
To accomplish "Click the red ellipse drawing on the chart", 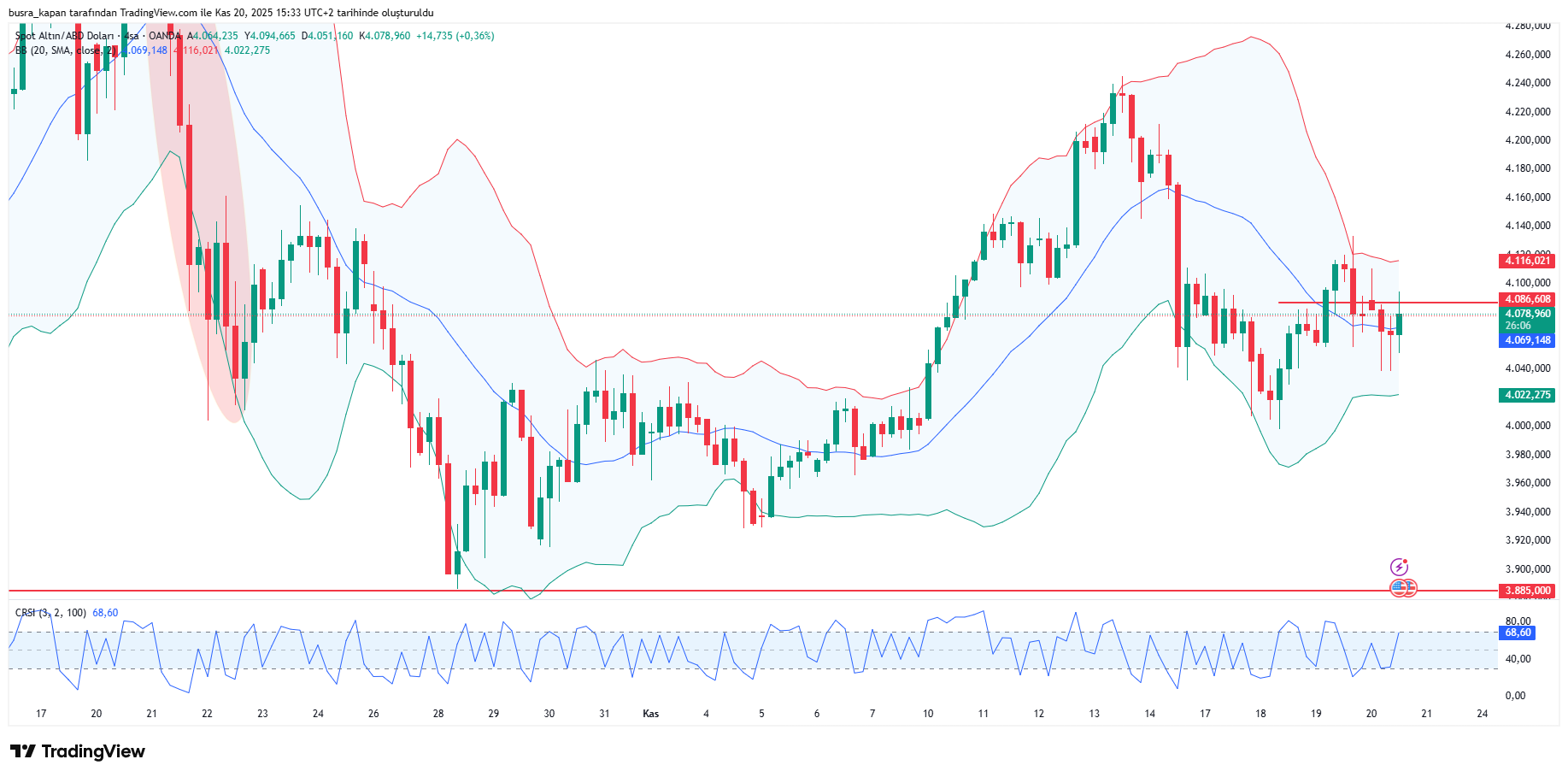I will tap(200, 222).
